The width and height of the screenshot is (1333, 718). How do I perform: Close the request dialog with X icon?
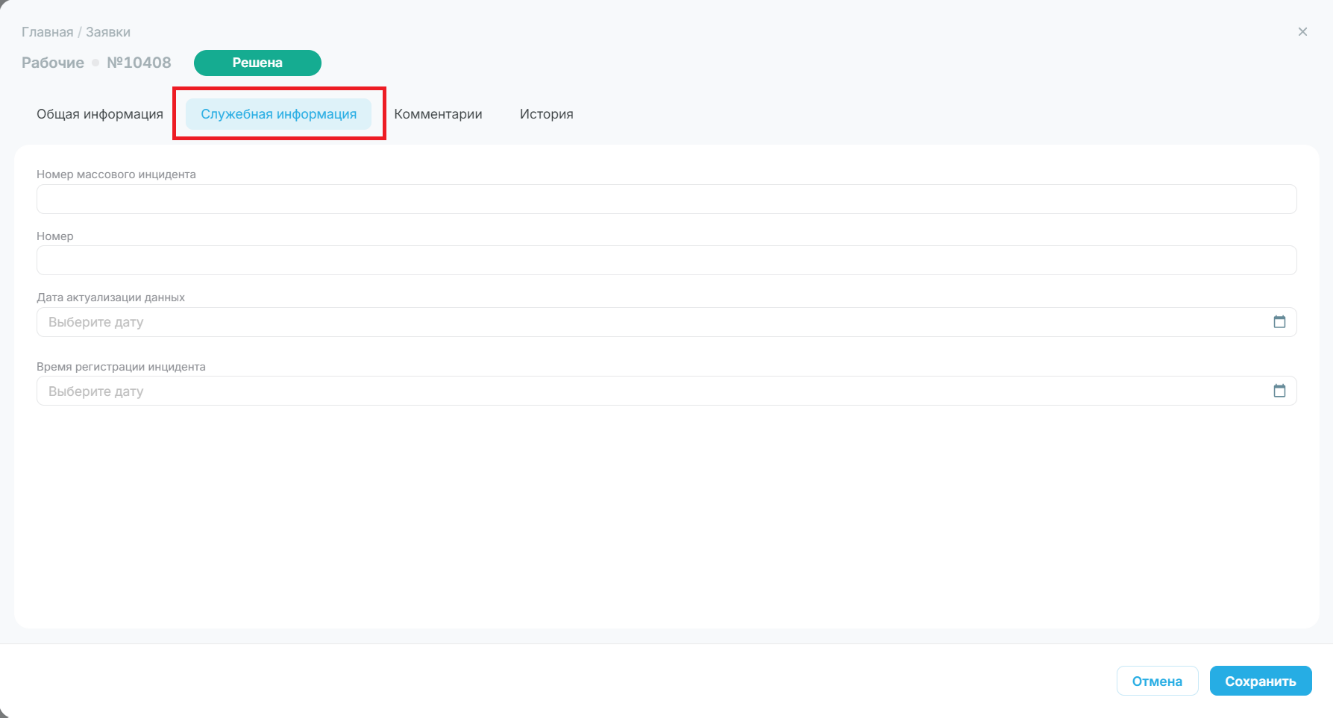tap(1302, 32)
